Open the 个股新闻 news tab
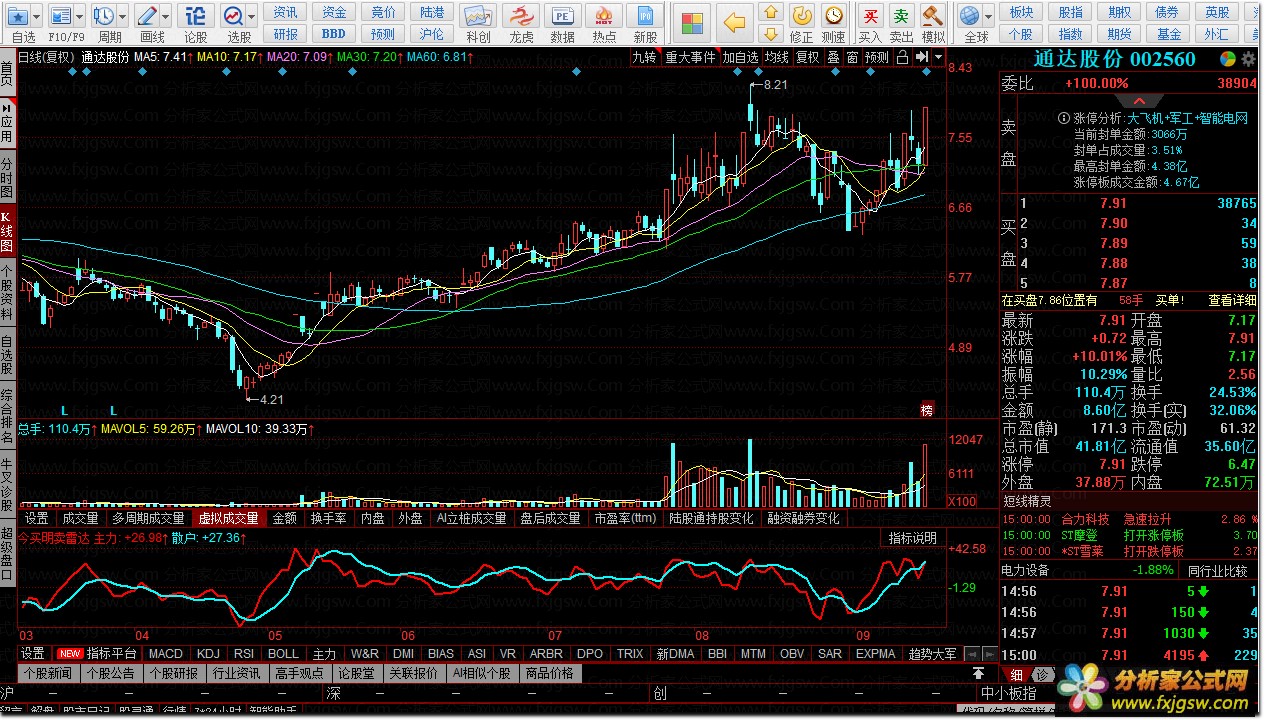Viewport: 1265px width, 720px height. pyautogui.click(x=48, y=674)
